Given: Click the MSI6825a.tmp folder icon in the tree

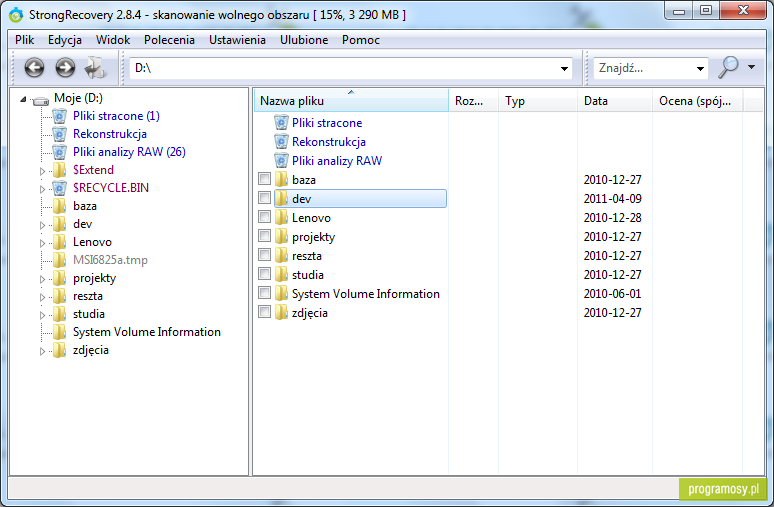Looking at the screenshot, I should tap(59, 260).
